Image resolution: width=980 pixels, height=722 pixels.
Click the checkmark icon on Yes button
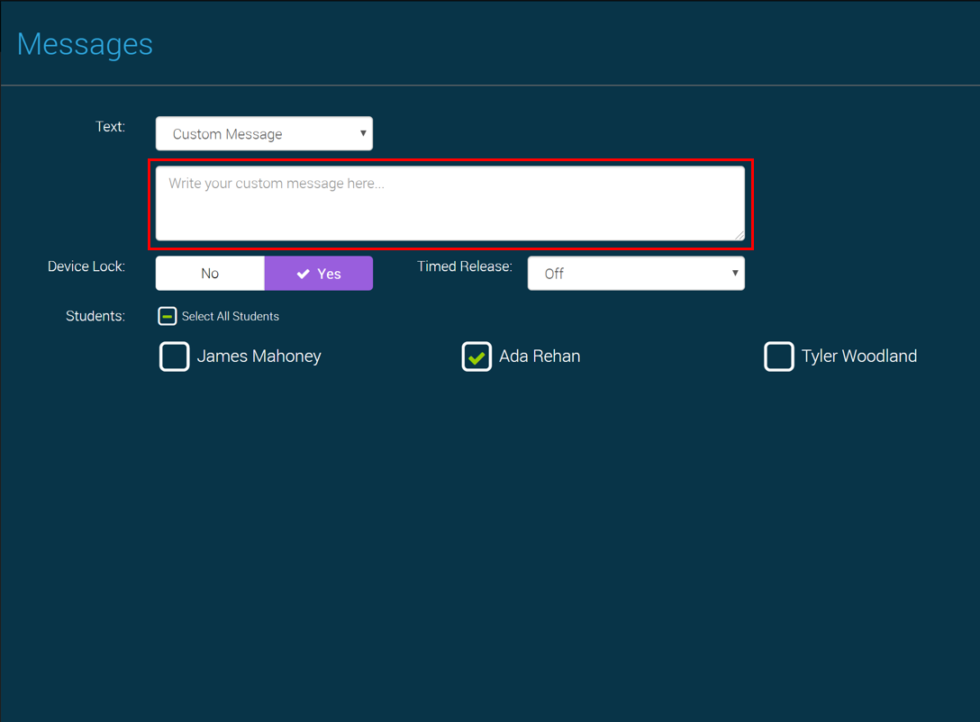click(303, 274)
